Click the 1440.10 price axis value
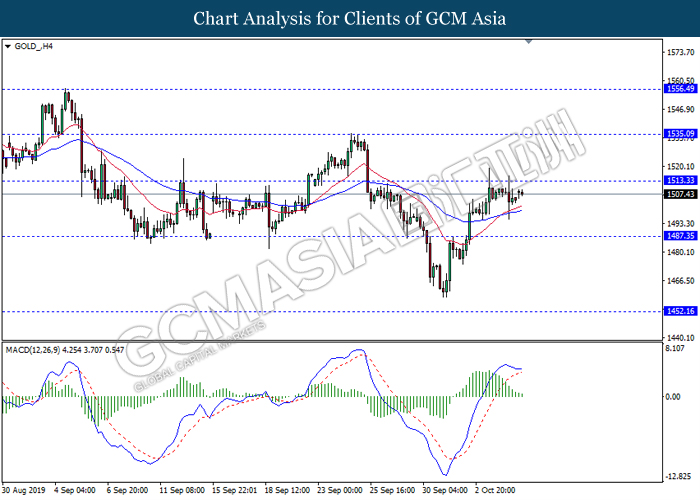Viewport: 700px width, 500px height. point(680,338)
